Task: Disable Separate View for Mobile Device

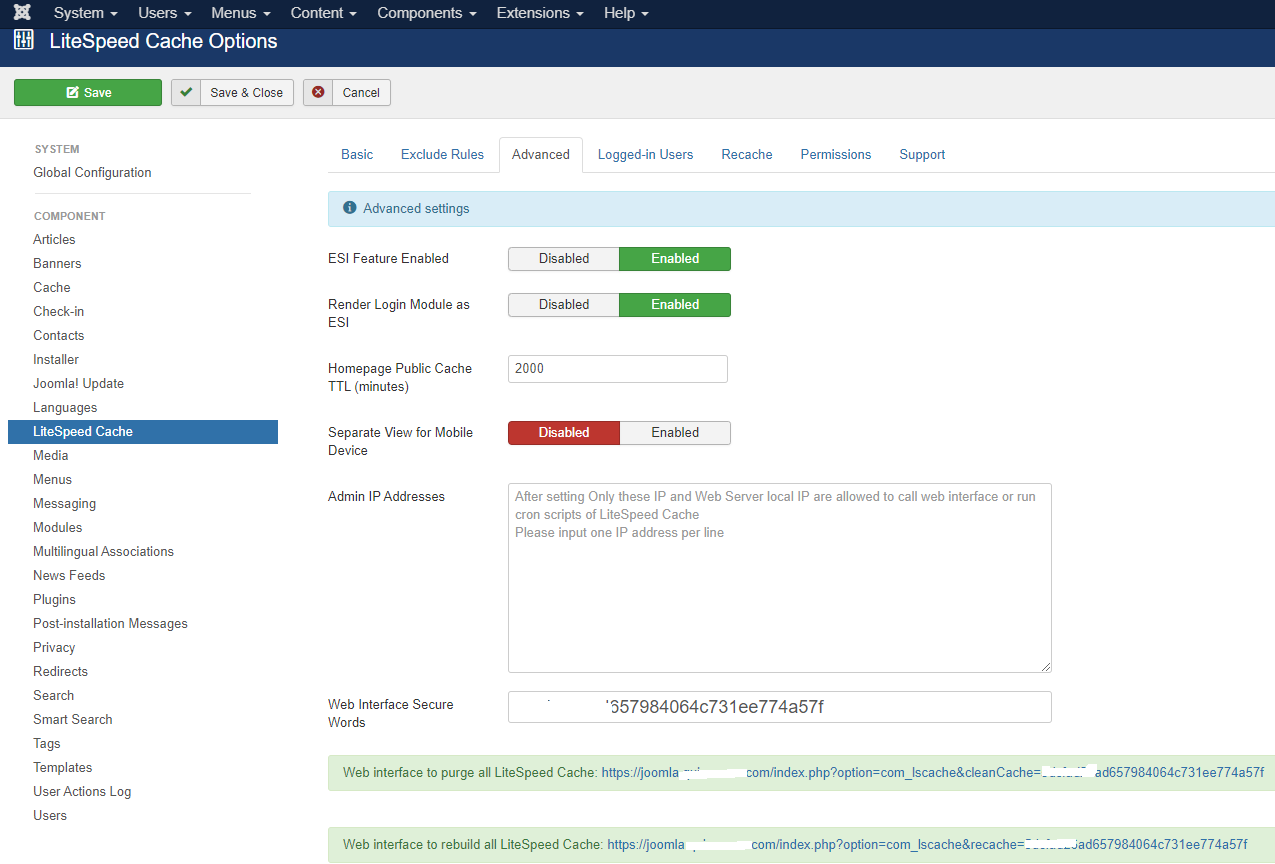Action: (564, 432)
